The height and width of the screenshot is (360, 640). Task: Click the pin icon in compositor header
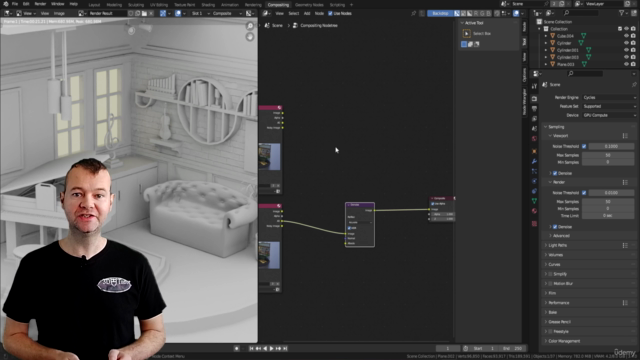tap(413, 13)
